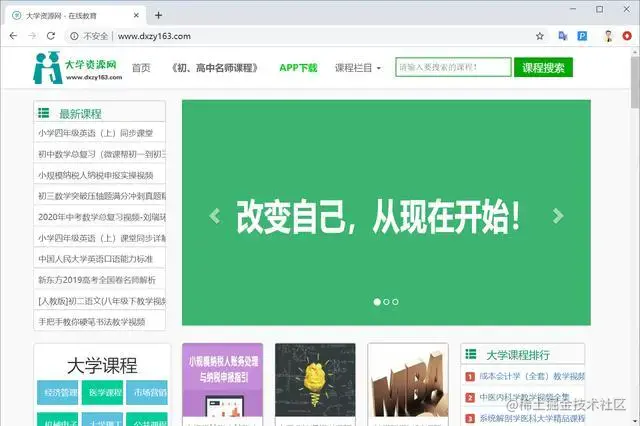Screen dimensions: 640x426
Task: Open the 首页 navigation item
Action: (141, 68)
